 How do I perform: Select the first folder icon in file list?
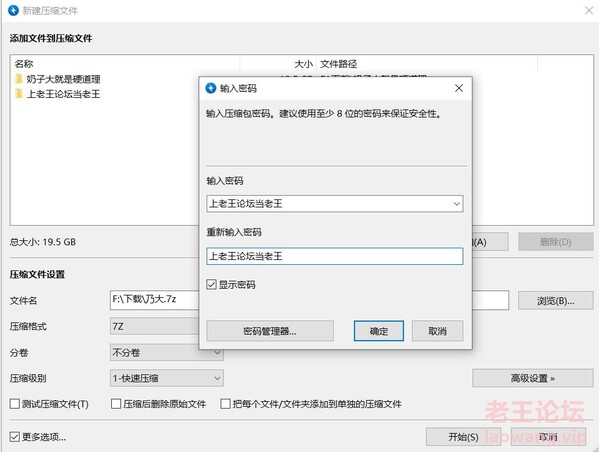19,79
